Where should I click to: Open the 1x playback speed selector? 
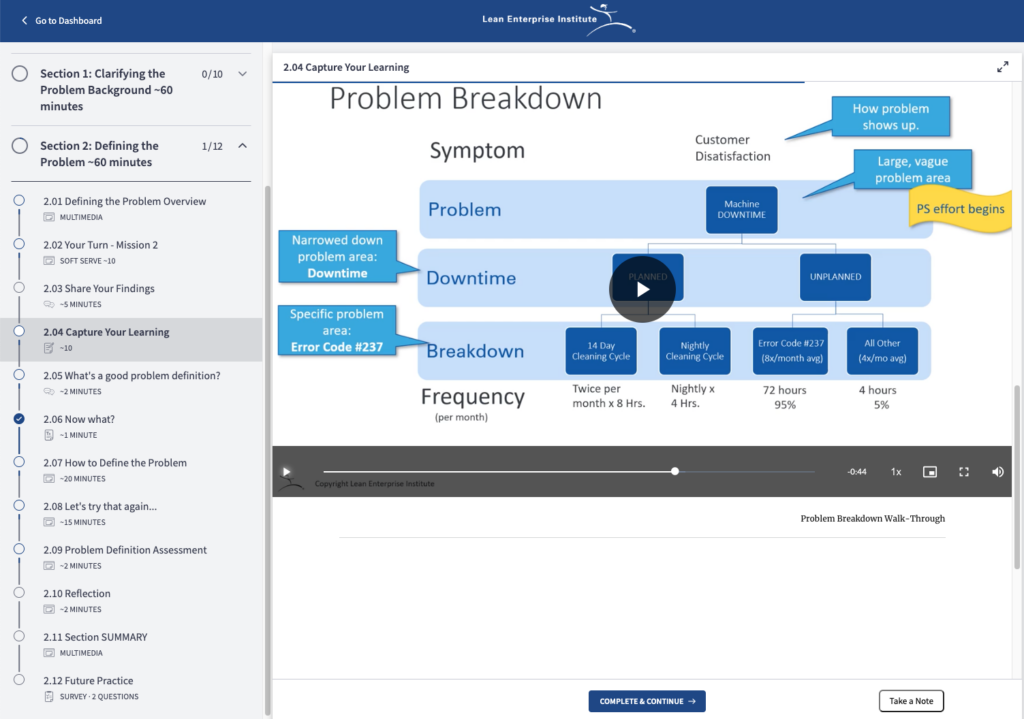(x=896, y=472)
